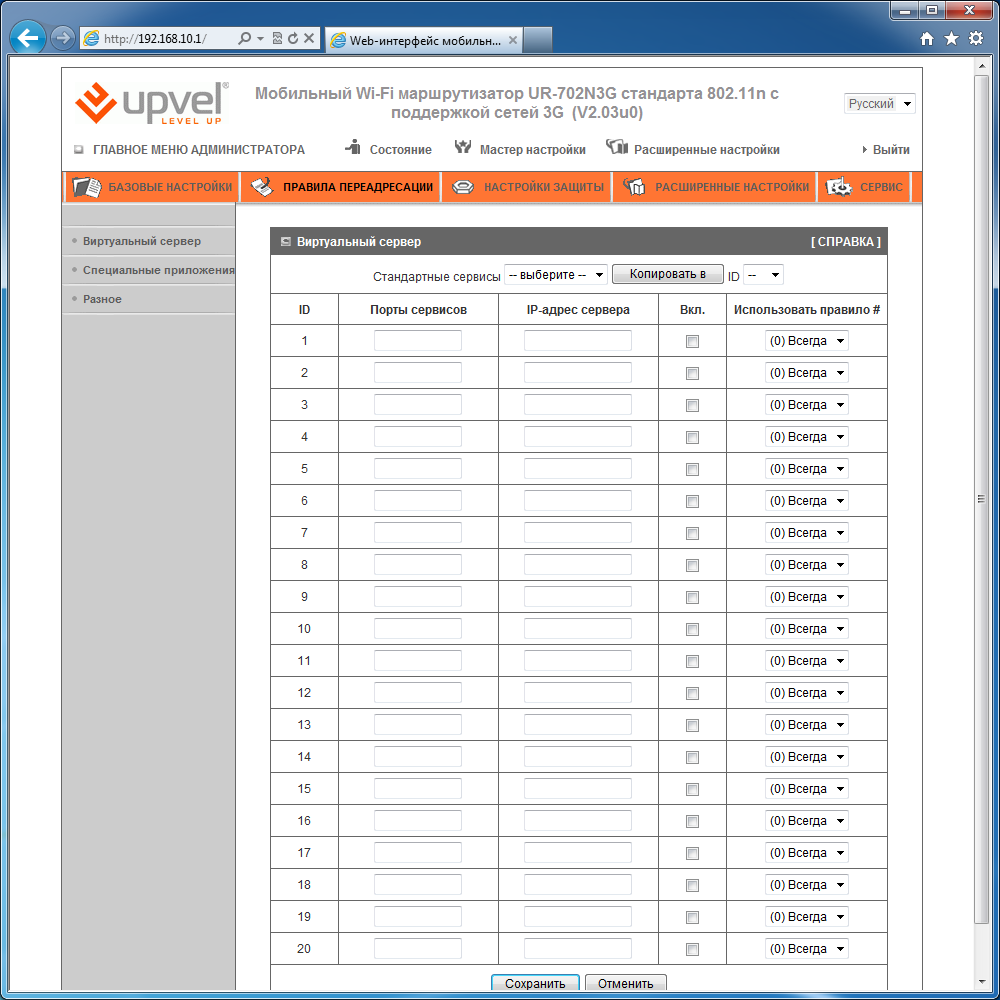Select Специальные приложения in the sidebar
1000x1000 pixels.
click(159, 270)
